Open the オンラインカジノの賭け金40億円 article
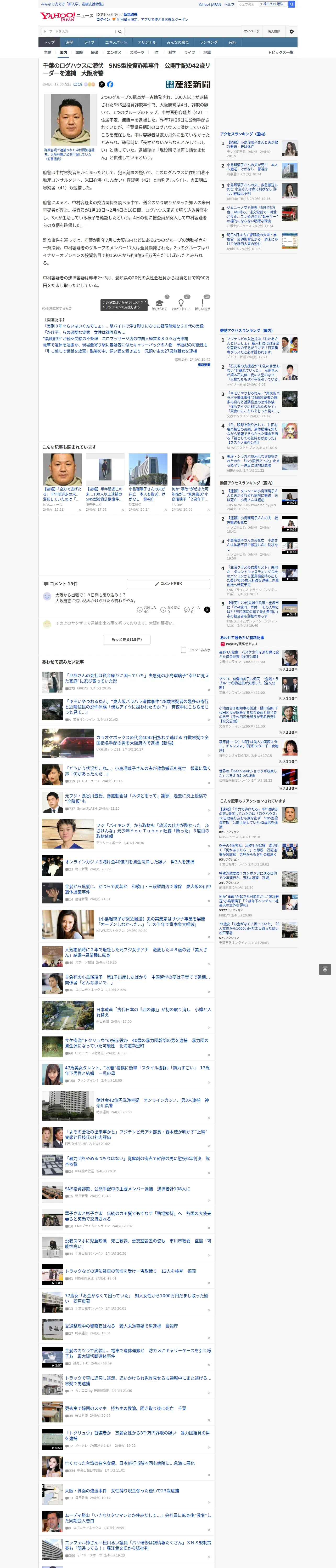 [x=130, y=862]
